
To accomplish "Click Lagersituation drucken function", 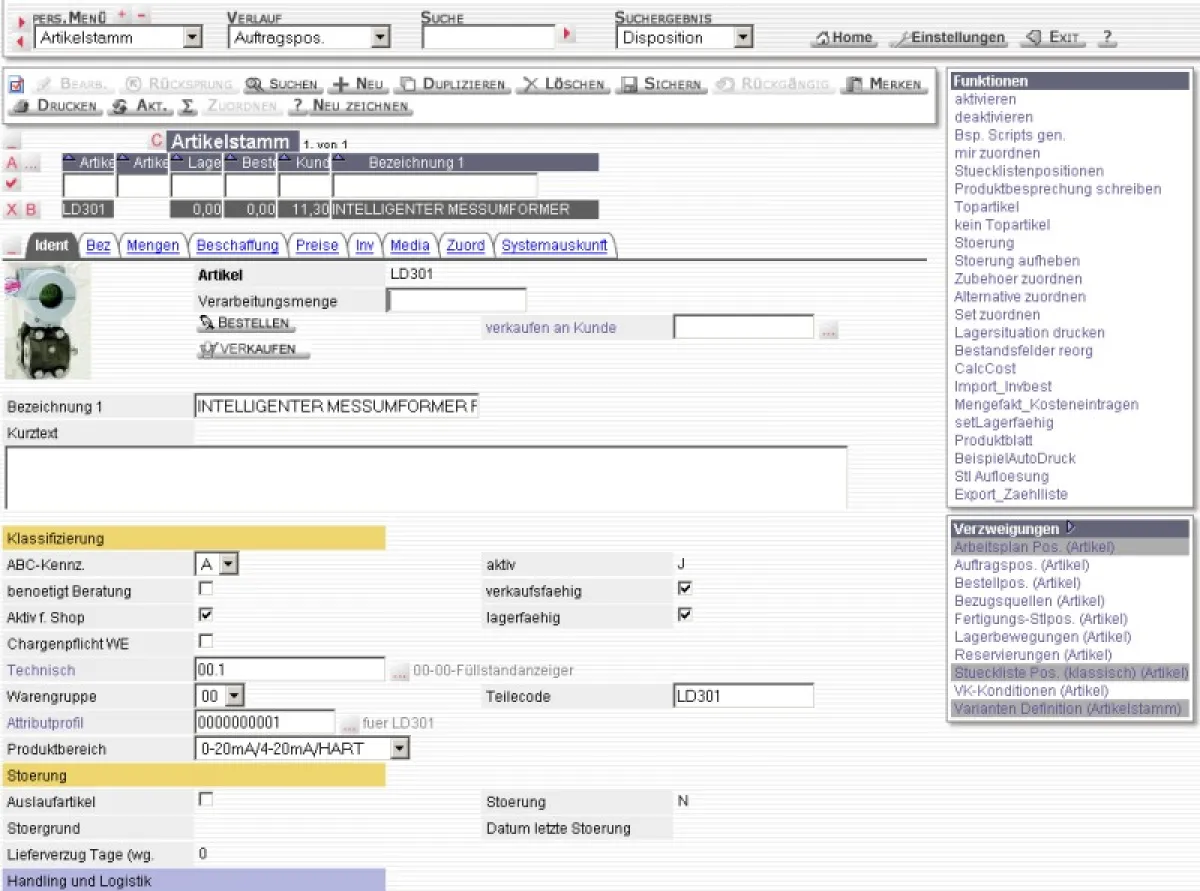I will coord(1029,332).
